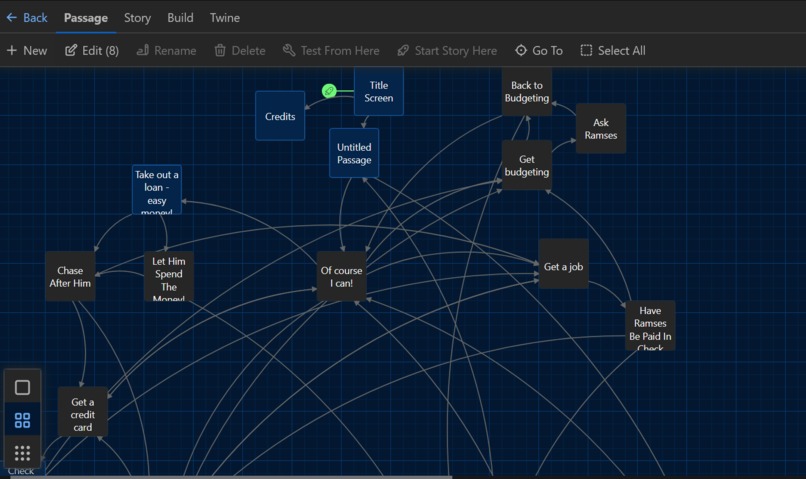
Task: Open the Twine tab
Action: pyautogui.click(x=225, y=18)
